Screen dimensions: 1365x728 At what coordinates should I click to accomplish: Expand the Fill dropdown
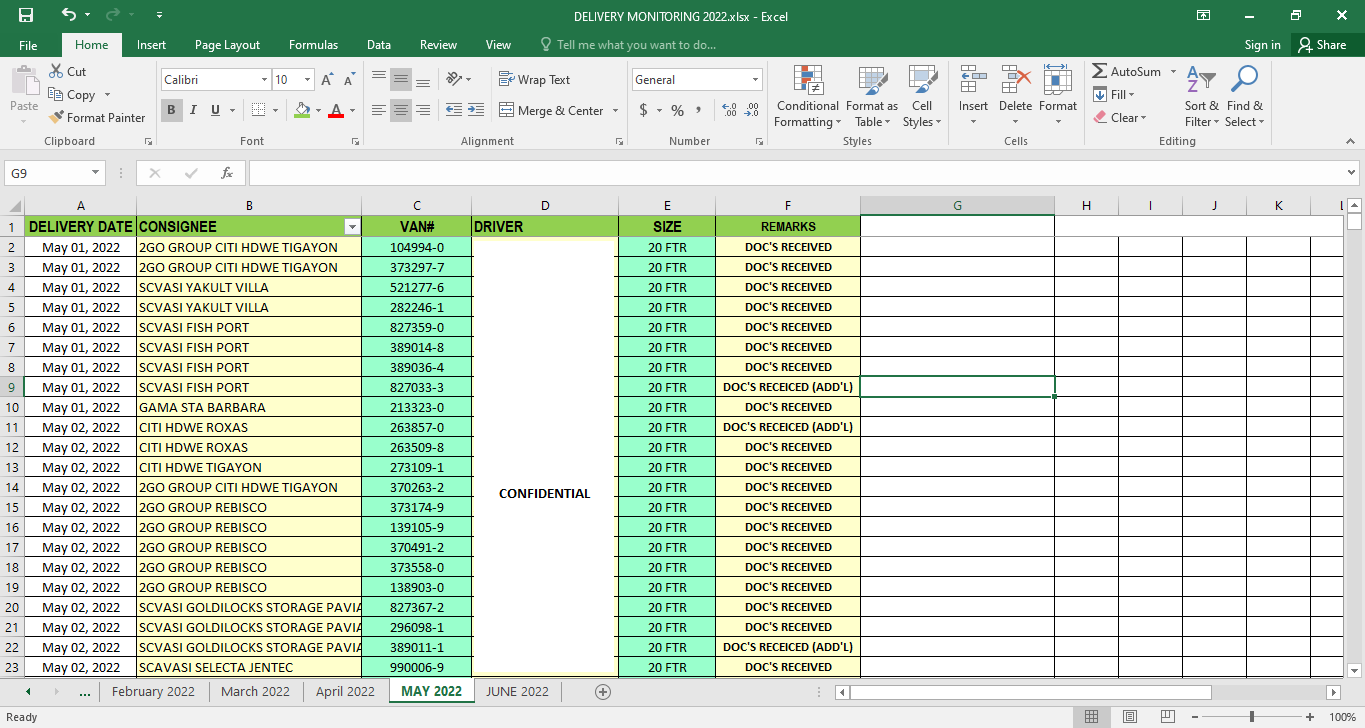coord(1131,94)
